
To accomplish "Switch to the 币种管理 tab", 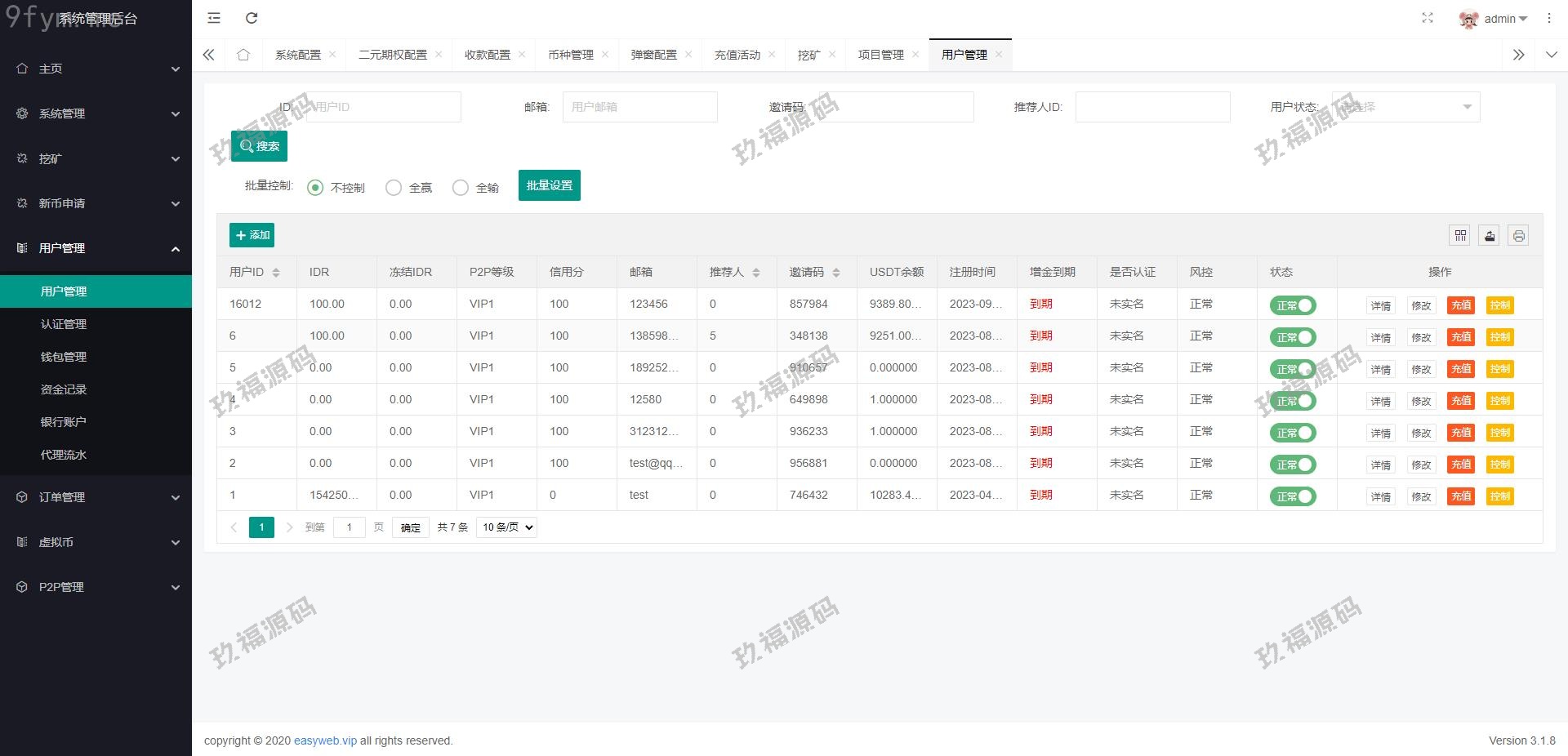I will tap(571, 55).
